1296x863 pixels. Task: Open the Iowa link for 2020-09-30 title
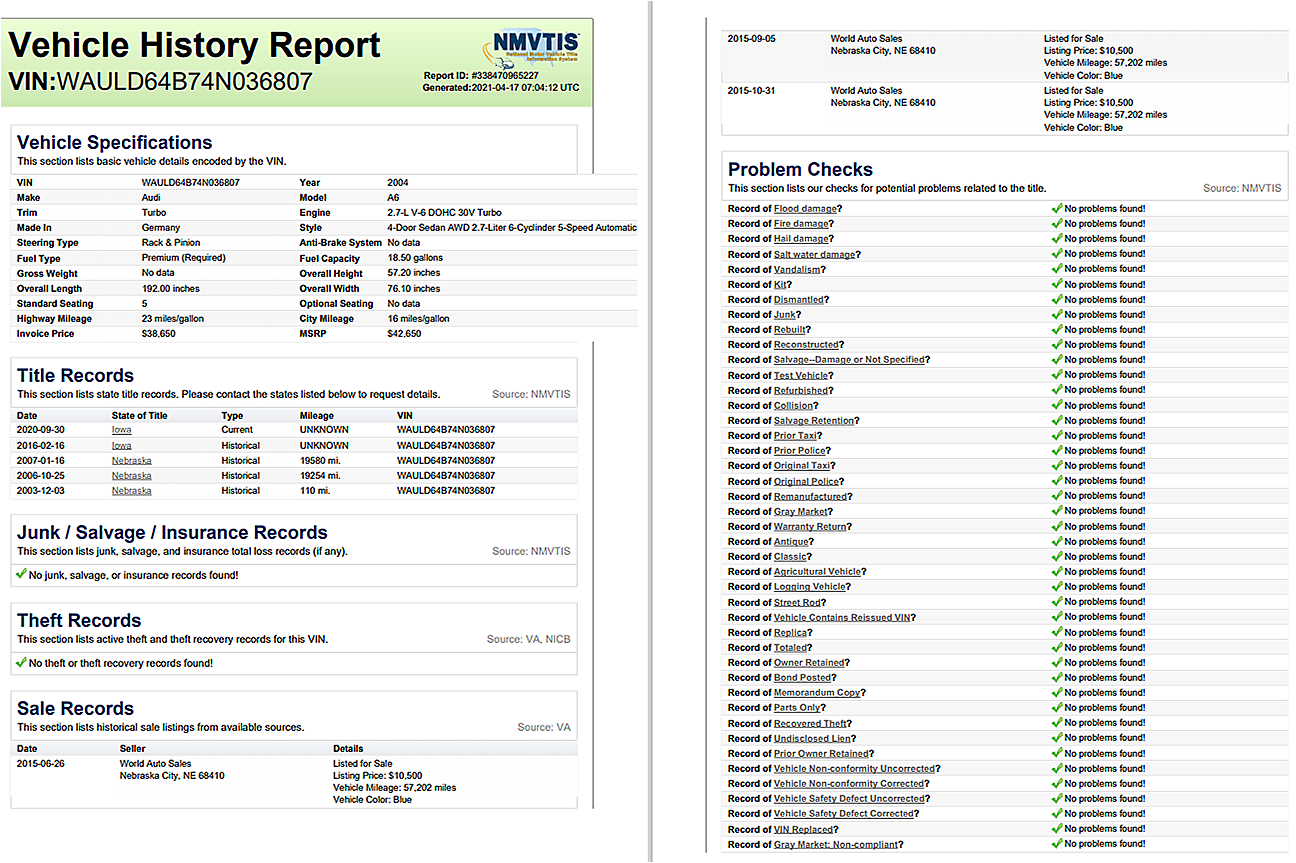click(121, 430)
